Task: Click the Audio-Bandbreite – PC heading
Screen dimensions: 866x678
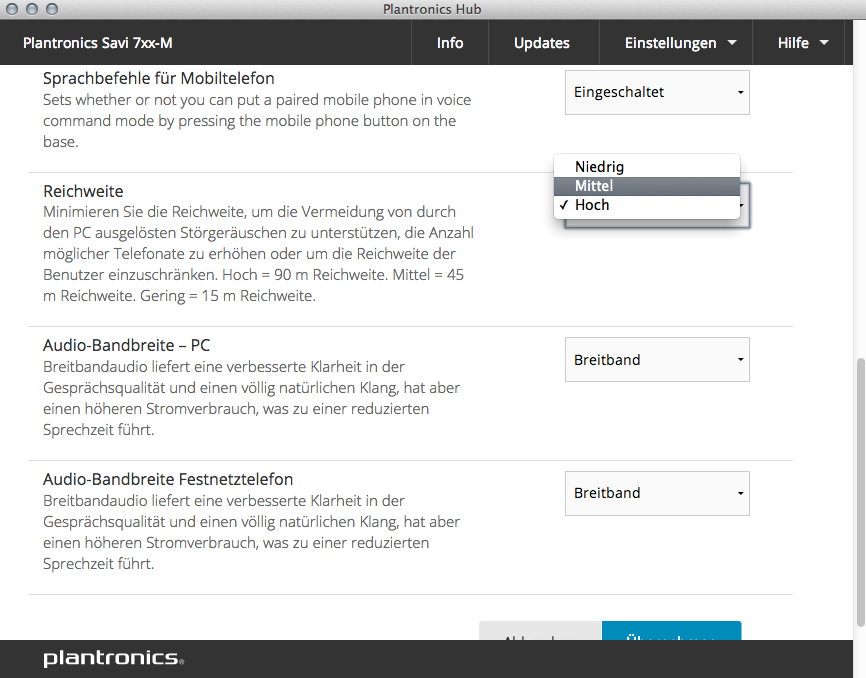Action: point(126,345)
